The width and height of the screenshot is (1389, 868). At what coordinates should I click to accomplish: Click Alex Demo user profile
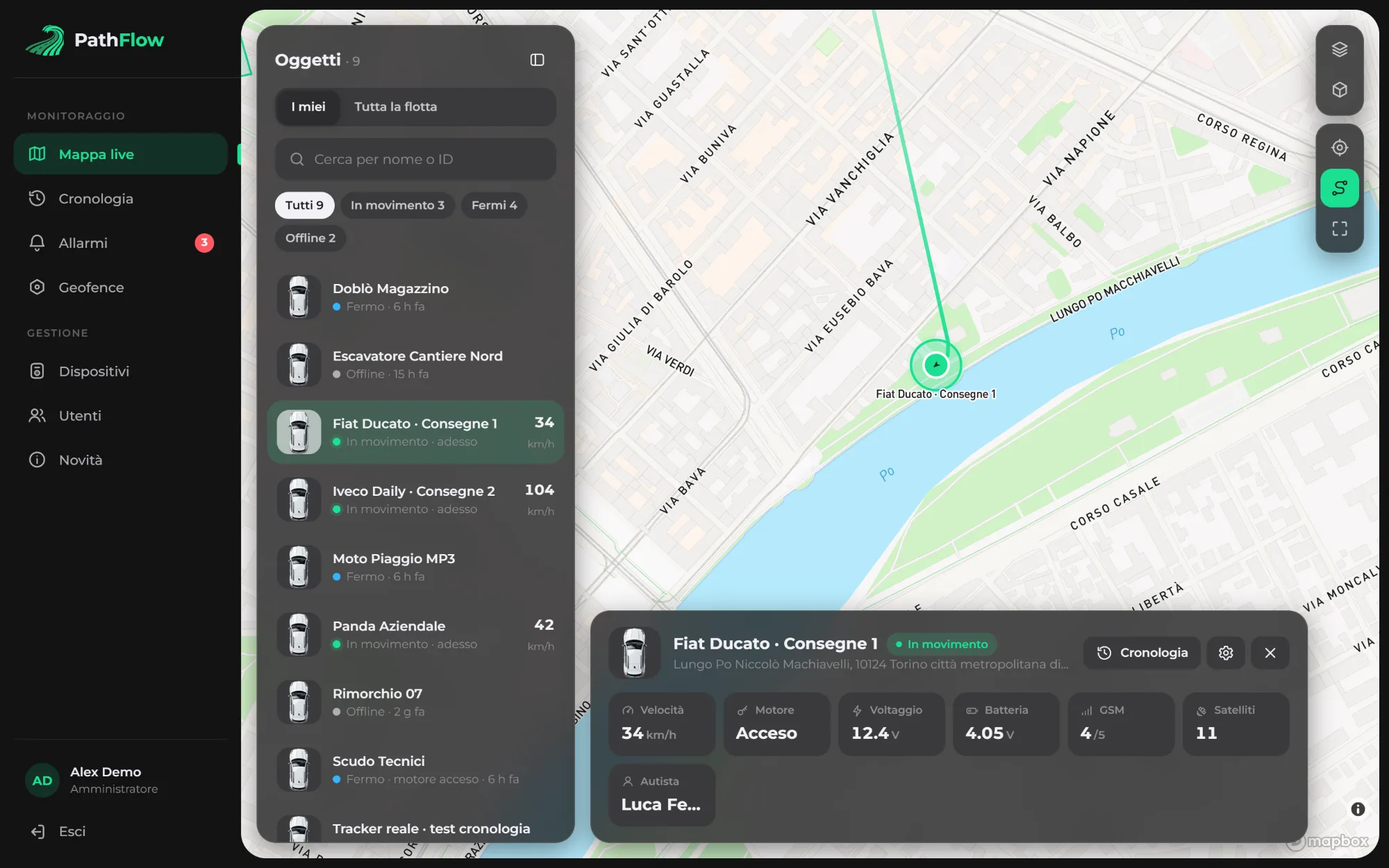119,781
